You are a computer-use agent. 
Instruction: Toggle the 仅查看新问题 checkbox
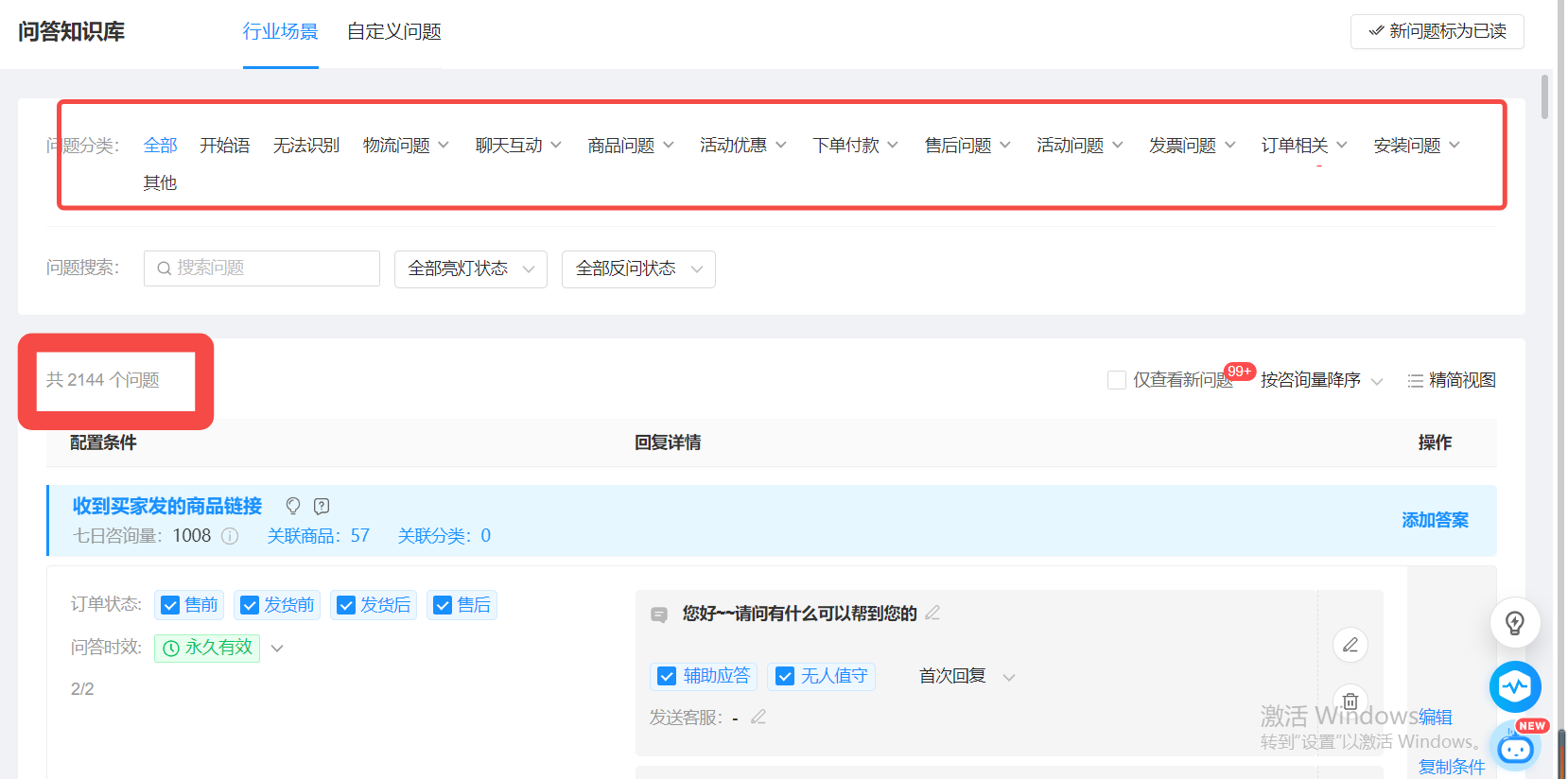pos(1117,380)
